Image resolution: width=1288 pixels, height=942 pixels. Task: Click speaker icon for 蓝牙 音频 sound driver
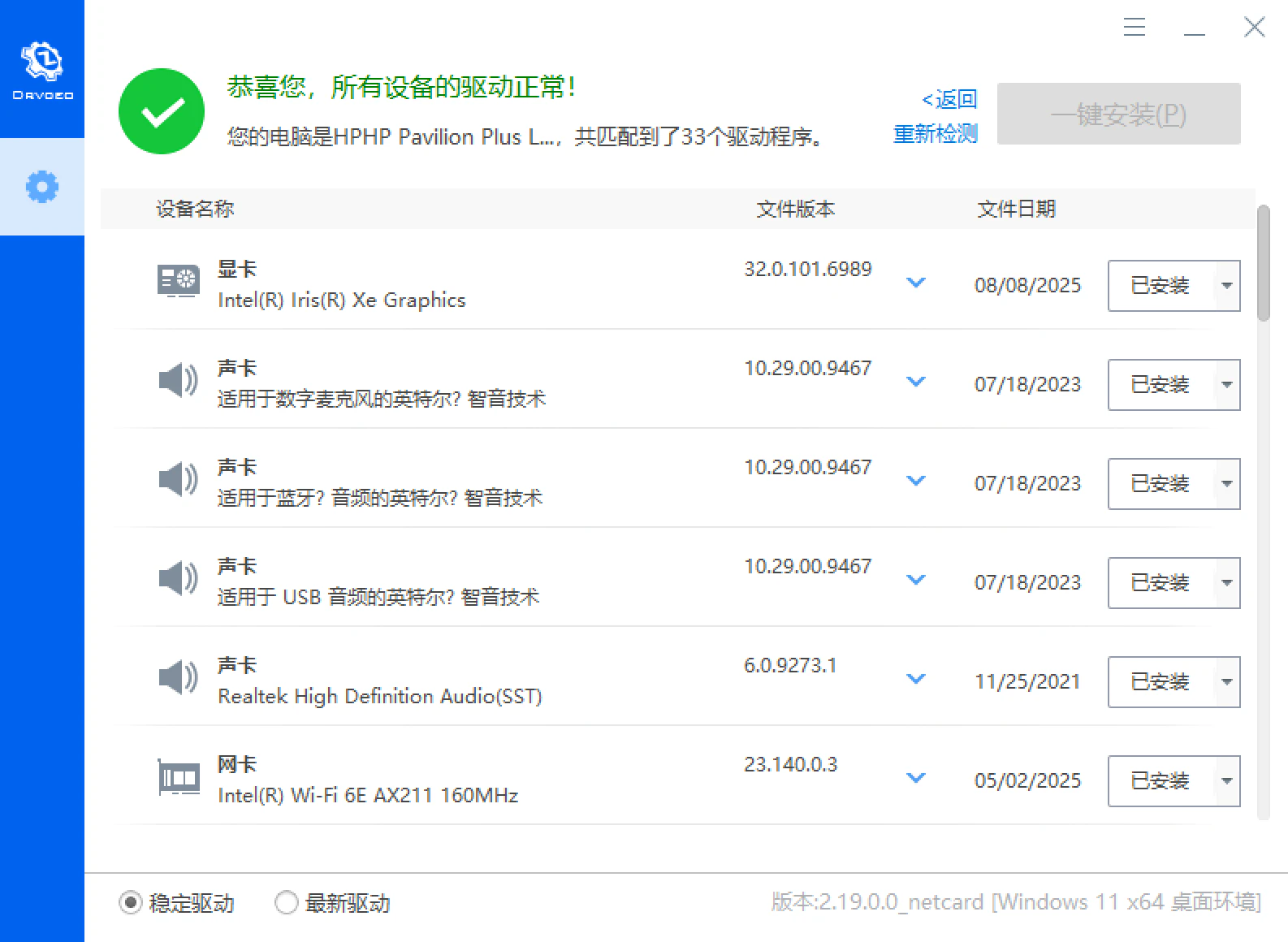[179, 478]
